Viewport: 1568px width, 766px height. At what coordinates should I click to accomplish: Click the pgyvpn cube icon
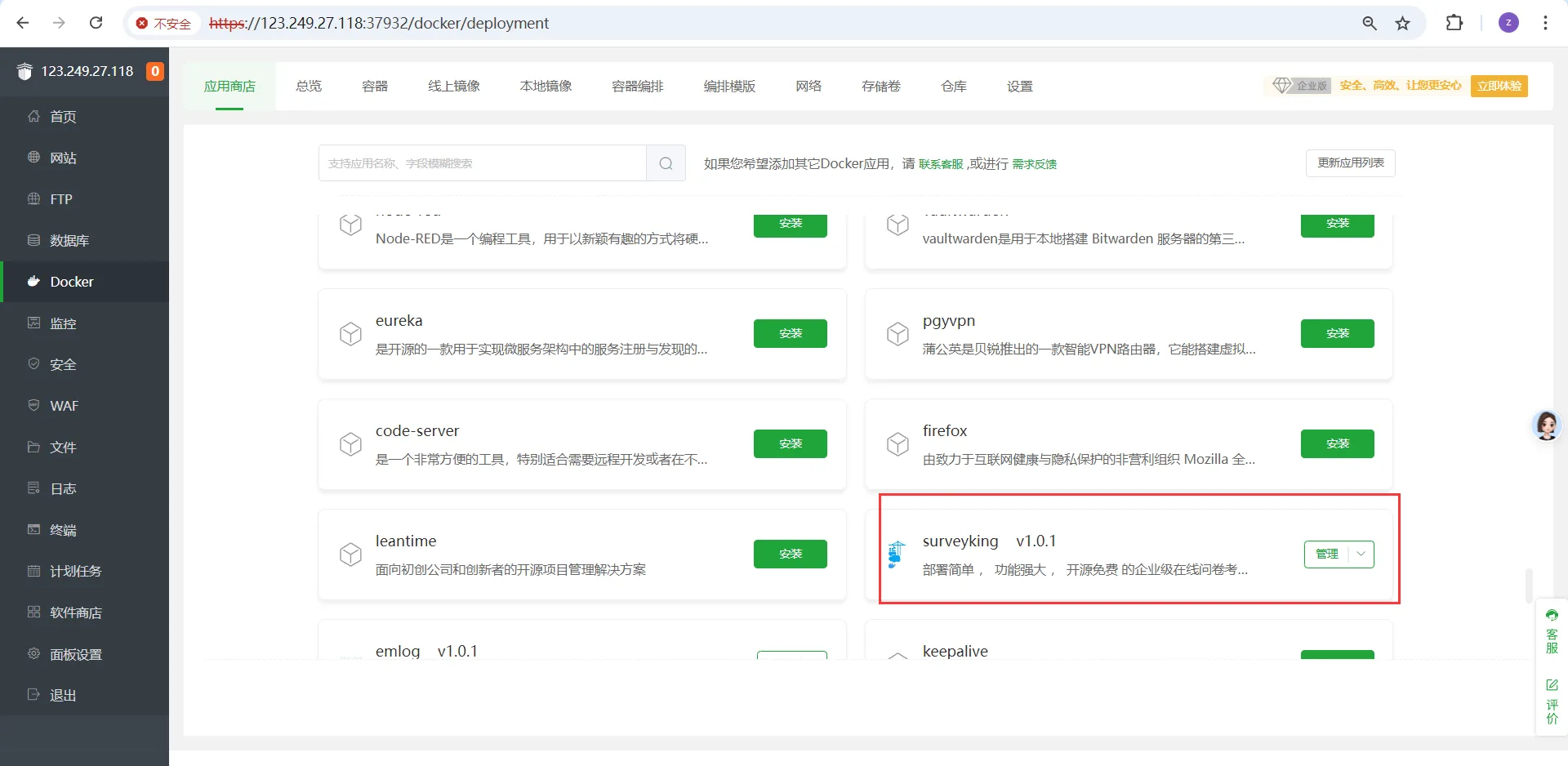pyautogui.click(x=898, y=333)
